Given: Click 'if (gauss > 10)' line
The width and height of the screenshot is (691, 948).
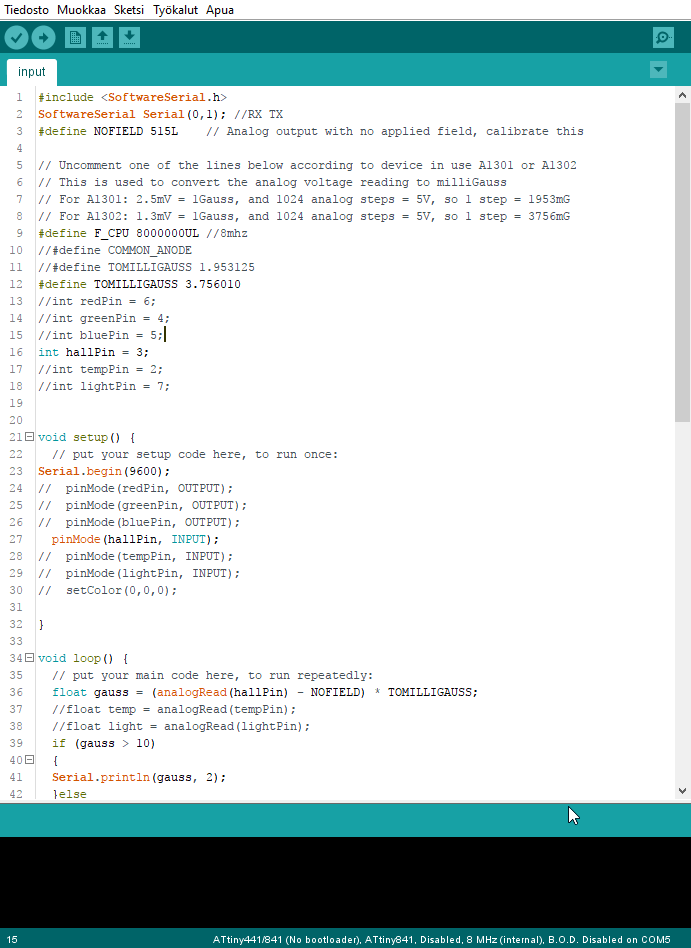Looking at the screenshot, I should pos(104,743).
